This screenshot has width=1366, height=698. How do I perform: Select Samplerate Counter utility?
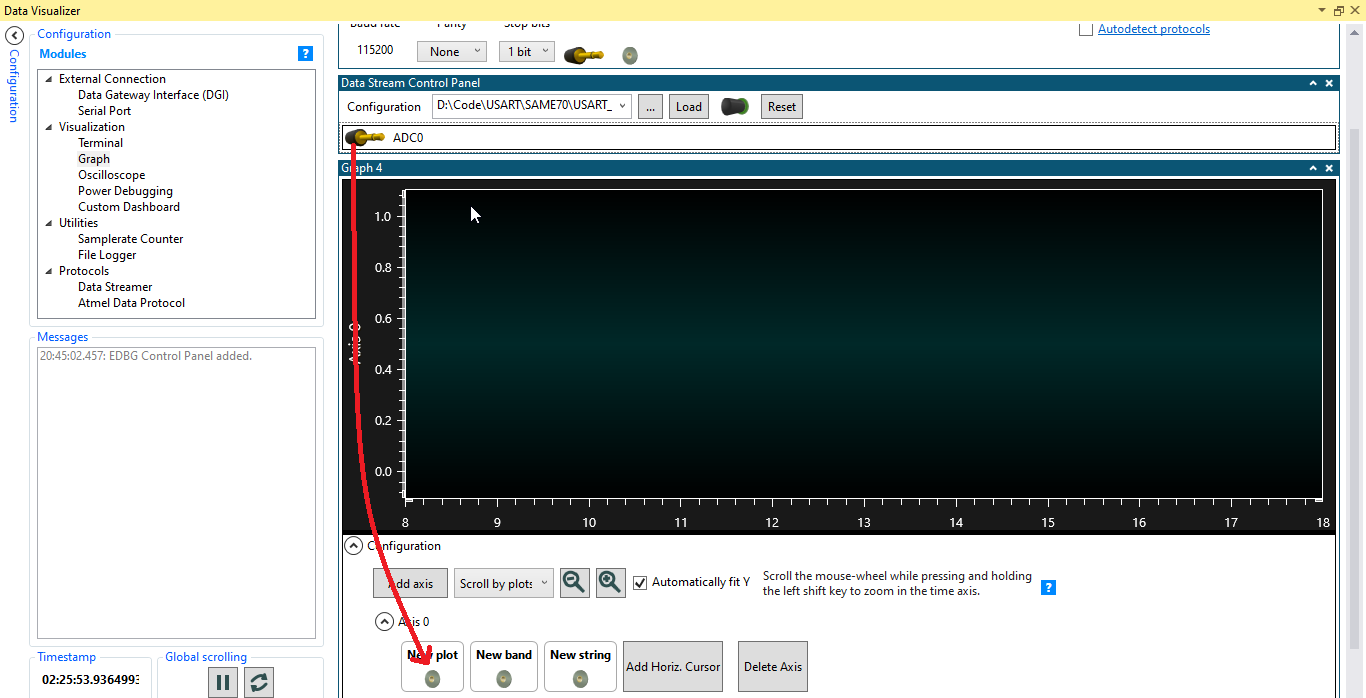point(131,239)
